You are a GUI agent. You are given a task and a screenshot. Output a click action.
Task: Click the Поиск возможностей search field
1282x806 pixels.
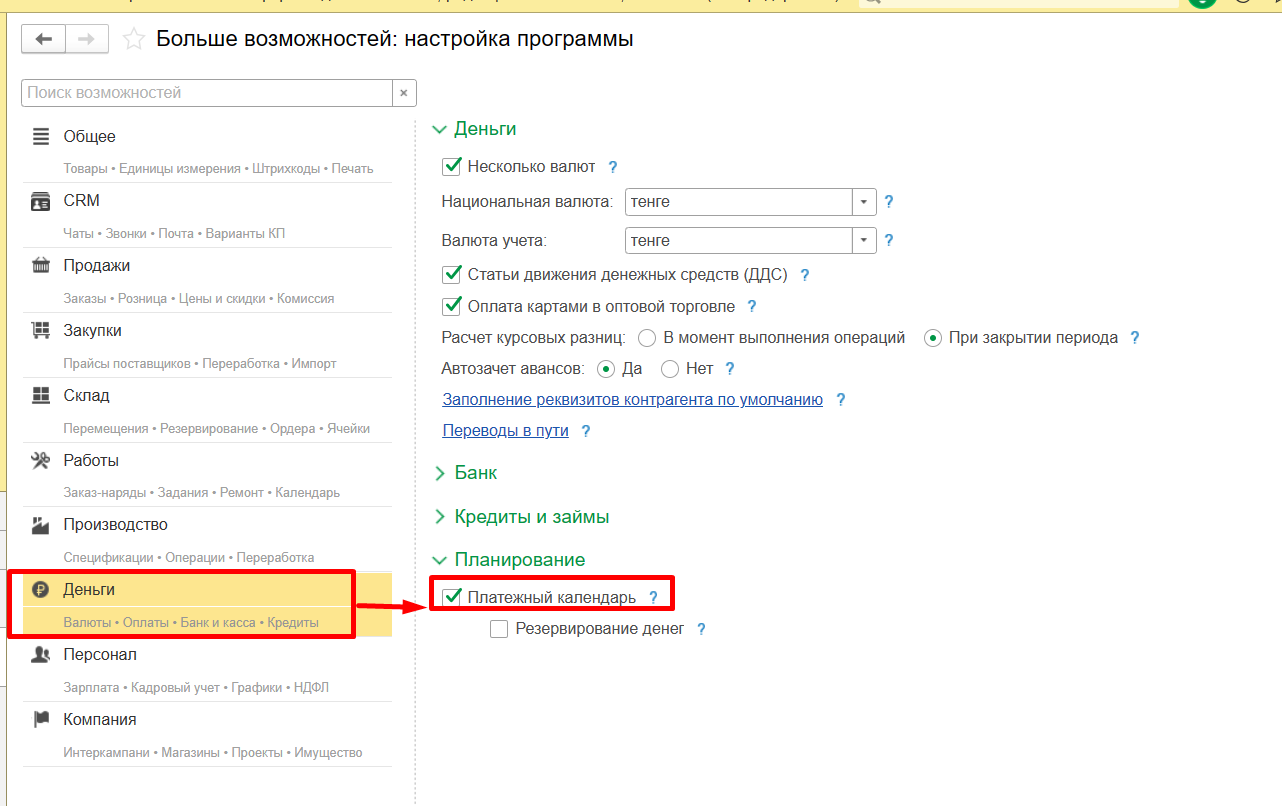(x=206, y=93)
